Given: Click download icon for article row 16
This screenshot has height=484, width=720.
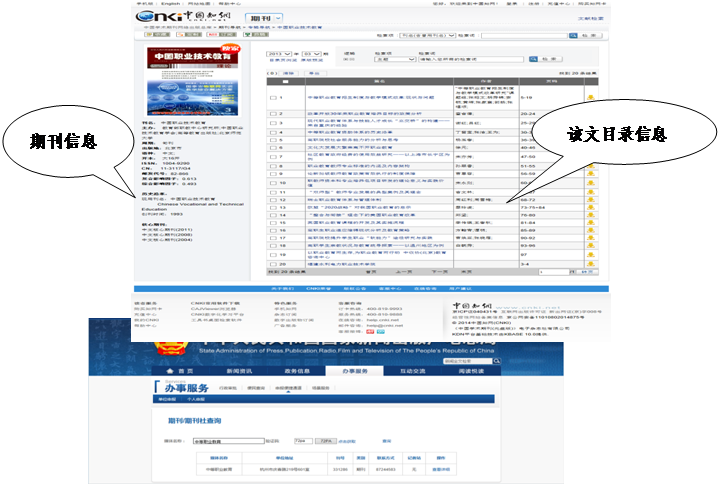Looking at the screenshot, I should [x=591, y=230].
